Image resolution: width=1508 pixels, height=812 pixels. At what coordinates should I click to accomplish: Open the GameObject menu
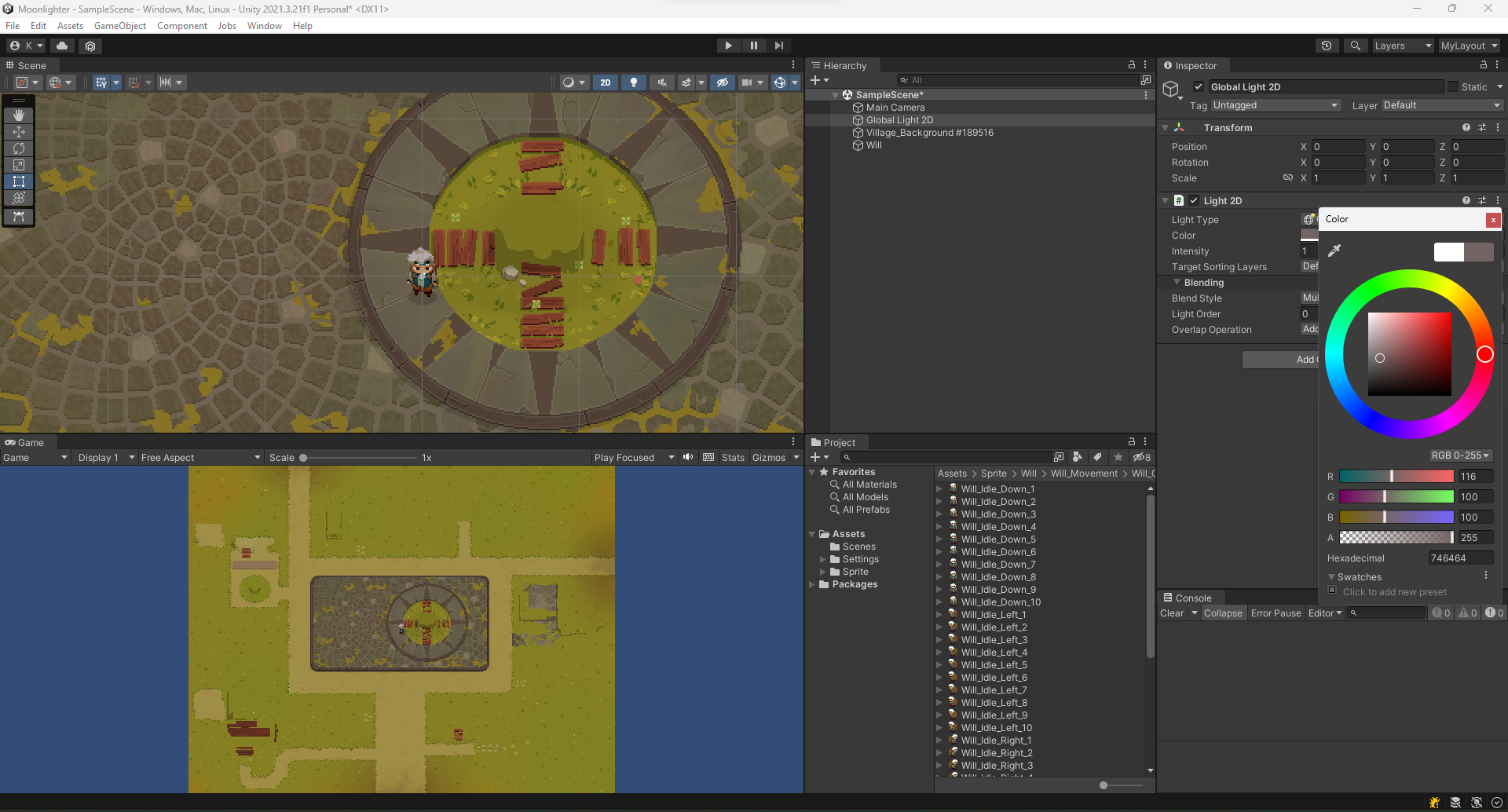click(120, 26)
